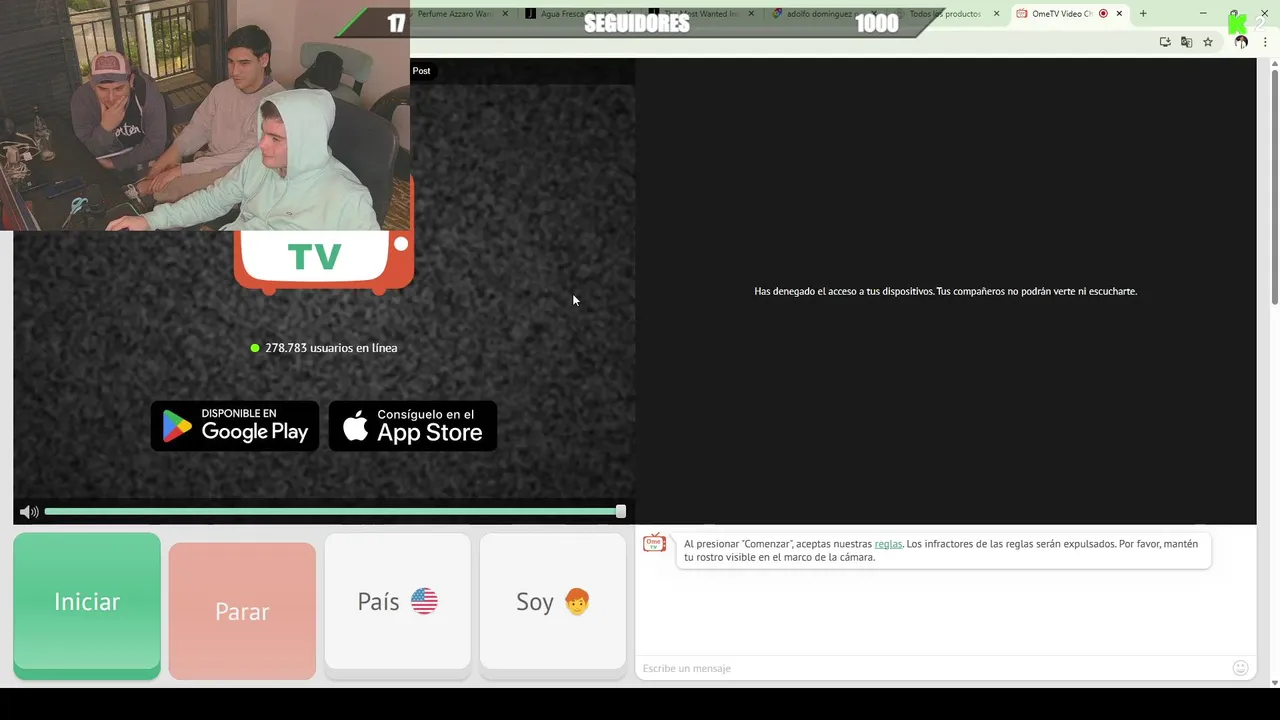Open the emoji picker smiley icon
The width and height of the screenshot is (1280, 720).
1240,668
